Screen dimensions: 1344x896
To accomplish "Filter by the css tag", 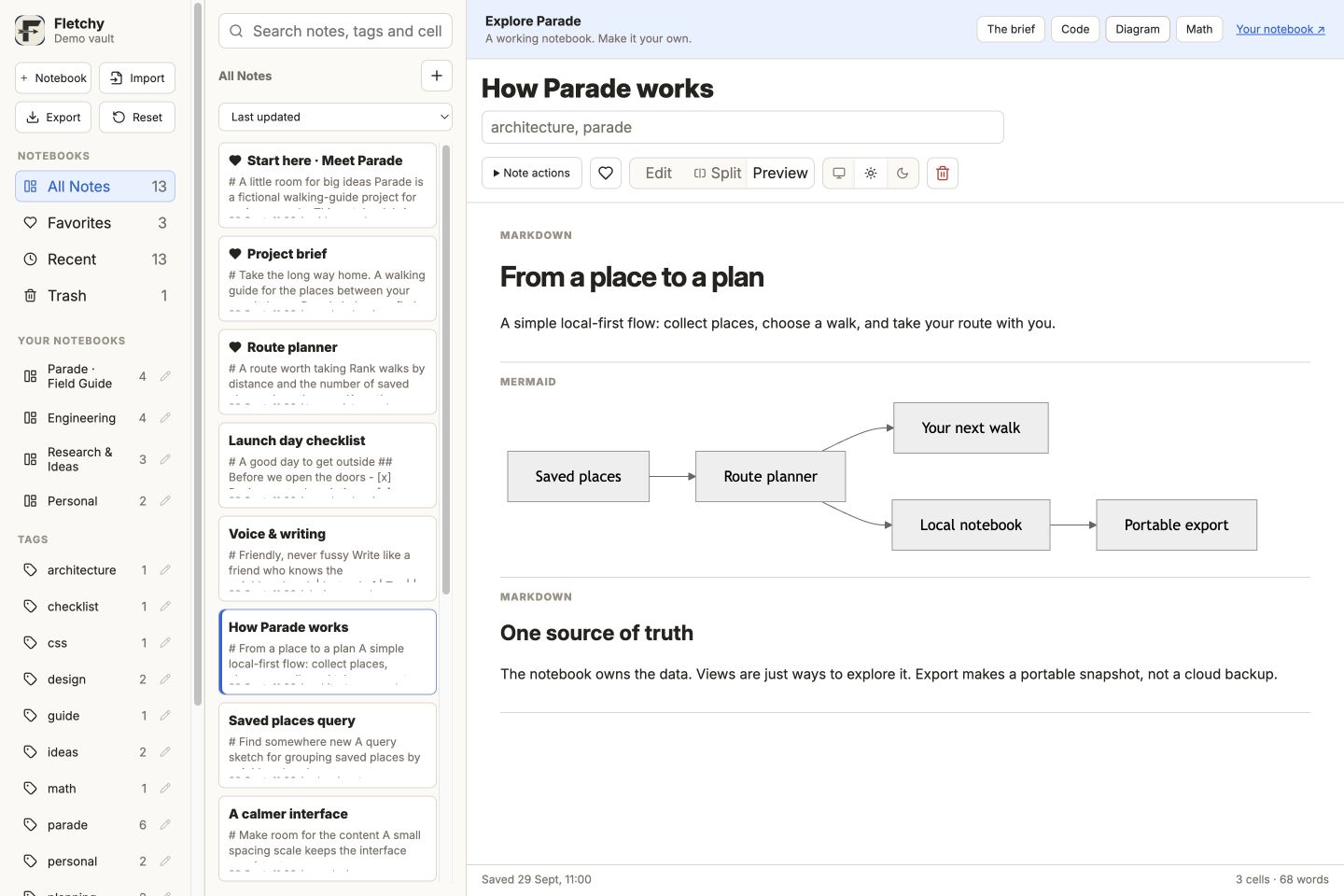I will (86, 643).
